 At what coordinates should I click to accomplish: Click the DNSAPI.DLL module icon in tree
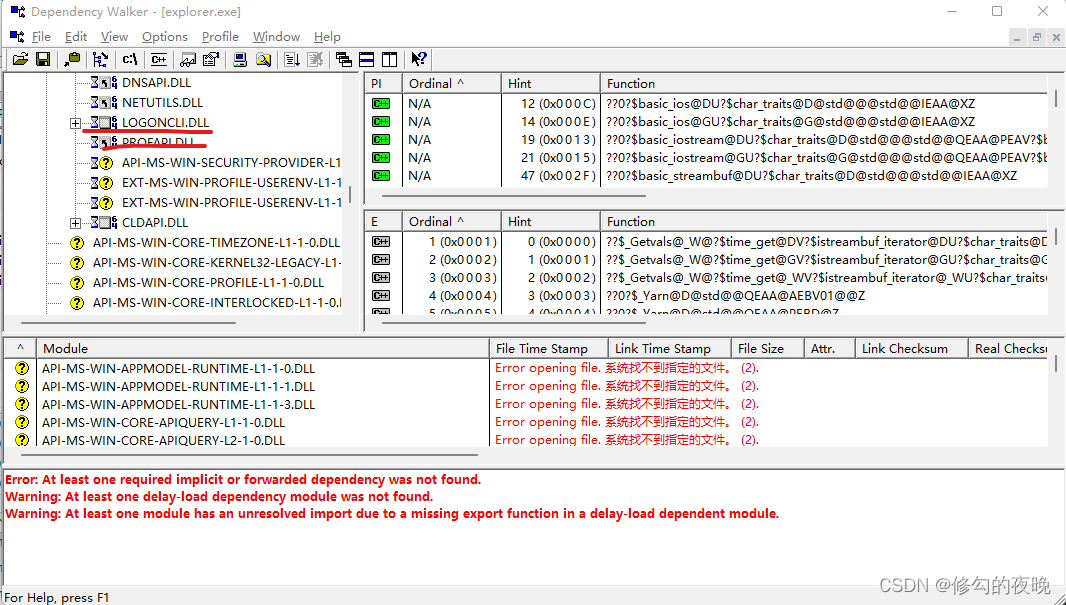pos(105,83)
